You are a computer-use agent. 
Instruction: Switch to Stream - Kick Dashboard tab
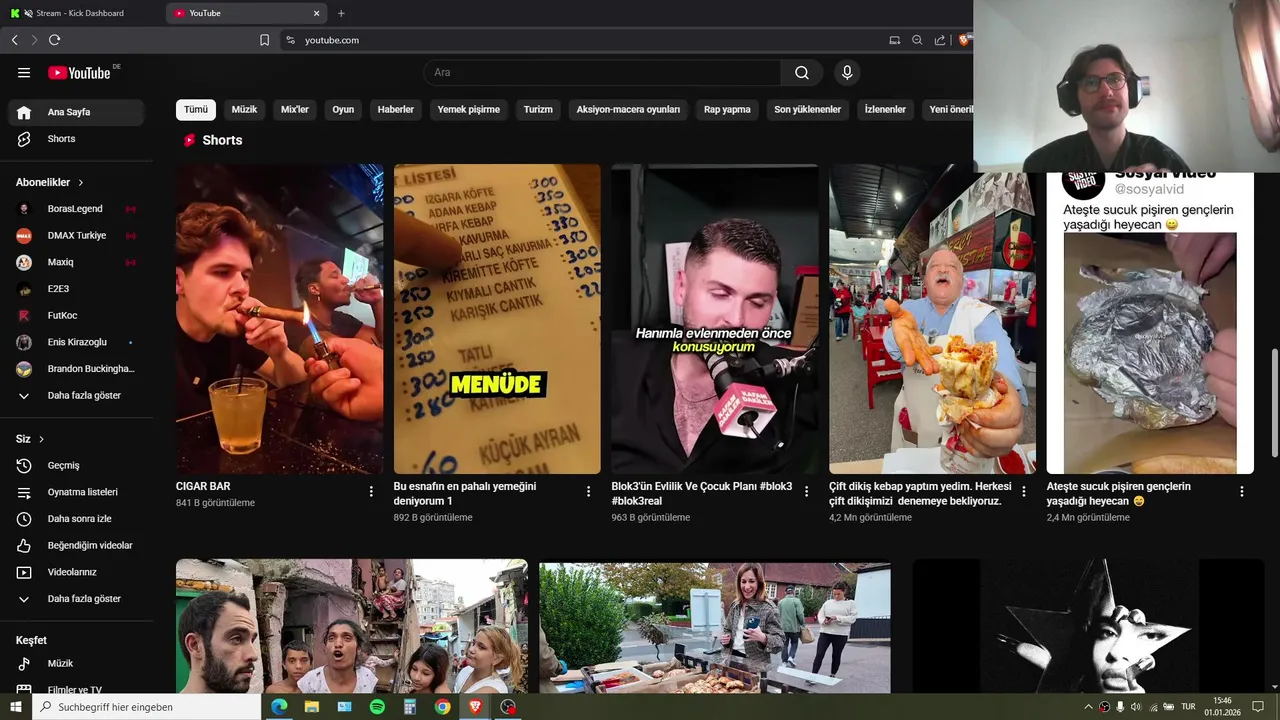pos(82,13)
